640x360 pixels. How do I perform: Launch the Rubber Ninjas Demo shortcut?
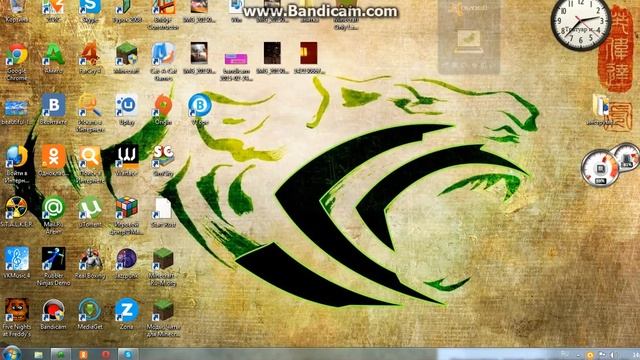pyautogui.click(x=53, y=259)
